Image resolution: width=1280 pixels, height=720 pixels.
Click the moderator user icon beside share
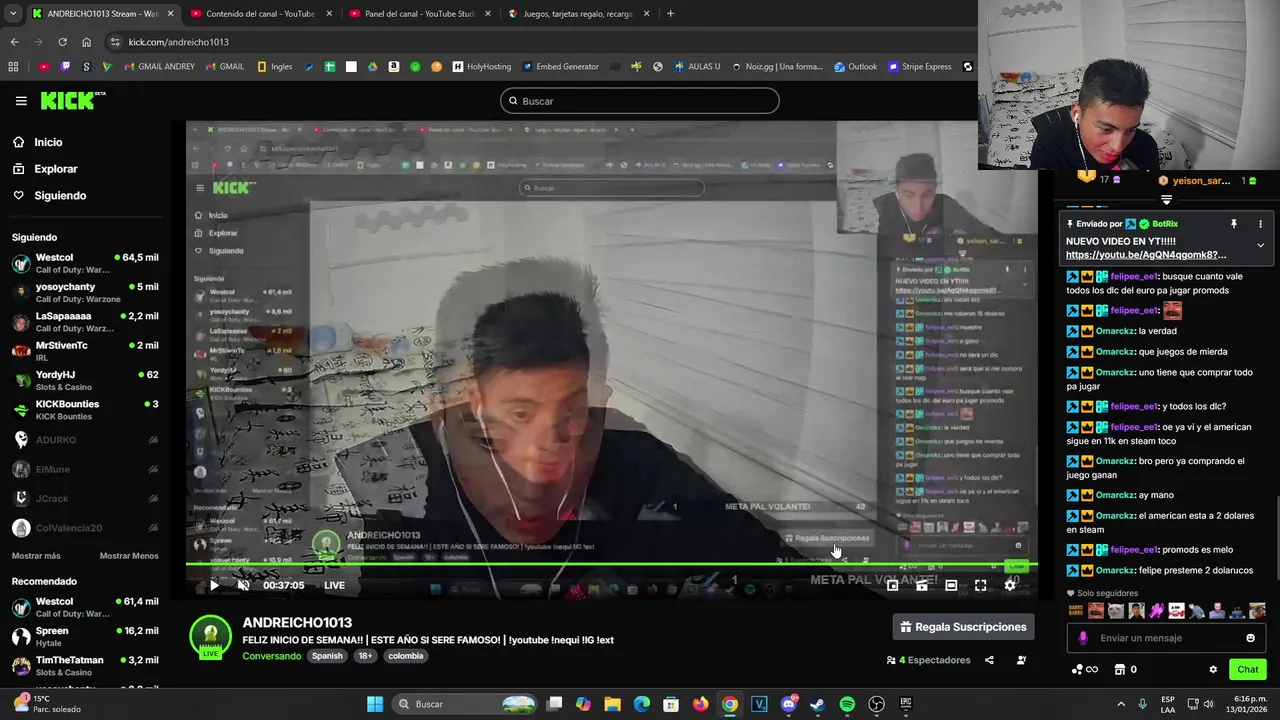(1021, 660)
